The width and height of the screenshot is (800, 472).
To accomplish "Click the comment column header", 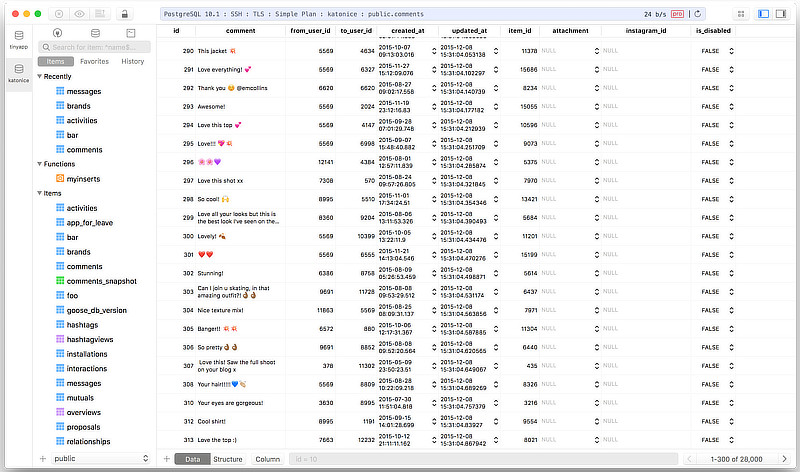I will (240, 31).
